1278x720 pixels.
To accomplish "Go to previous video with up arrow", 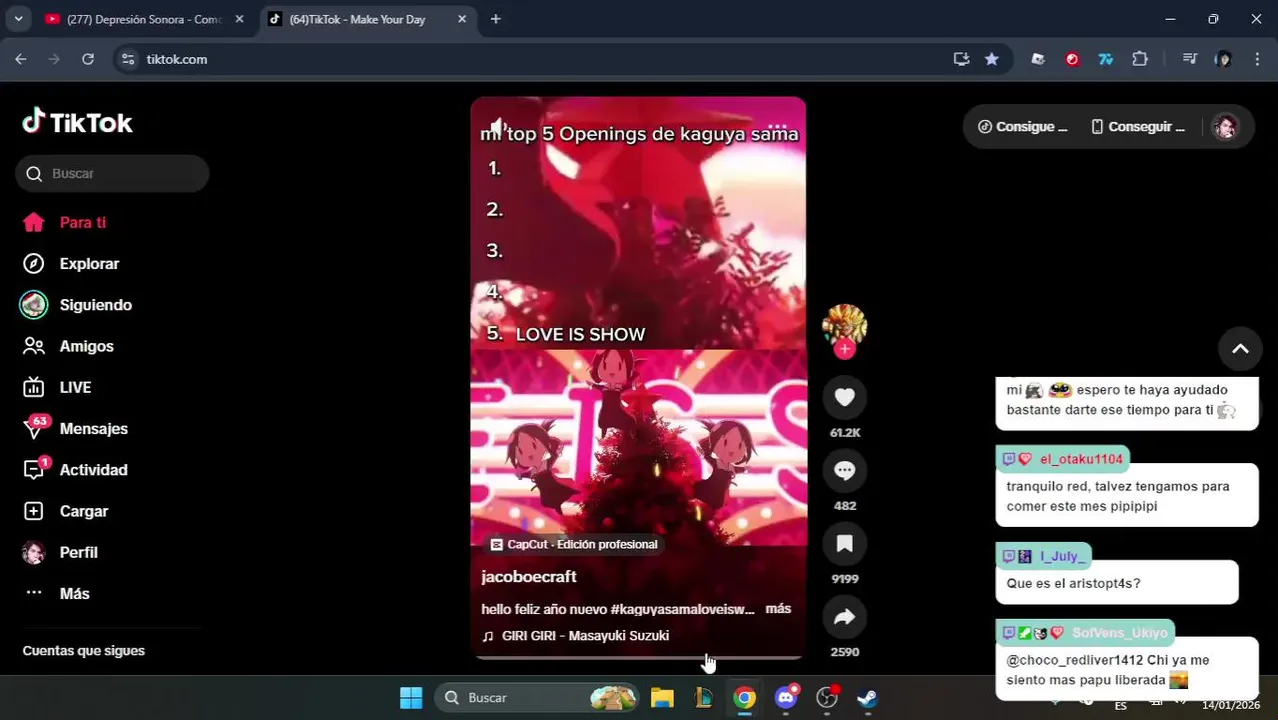I will coord(1240,349).
